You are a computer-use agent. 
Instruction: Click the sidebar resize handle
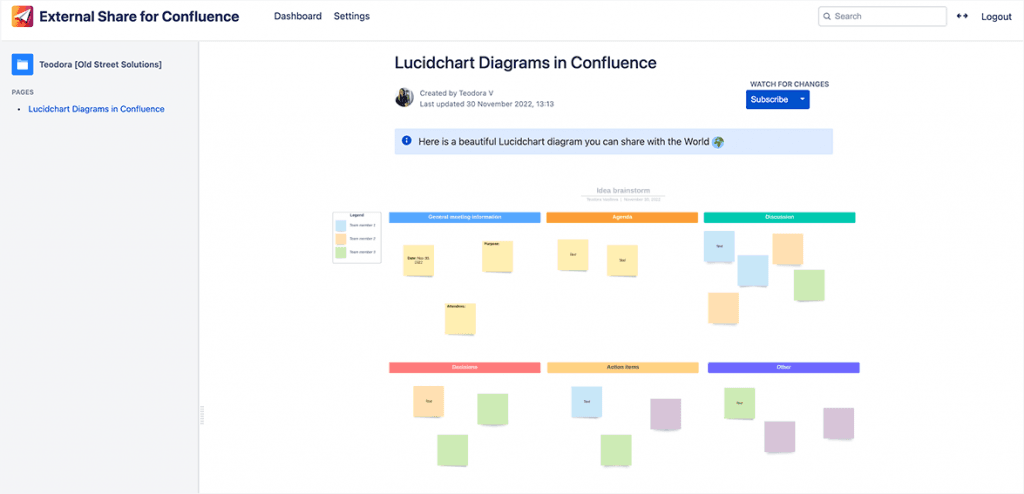point(201,415)
